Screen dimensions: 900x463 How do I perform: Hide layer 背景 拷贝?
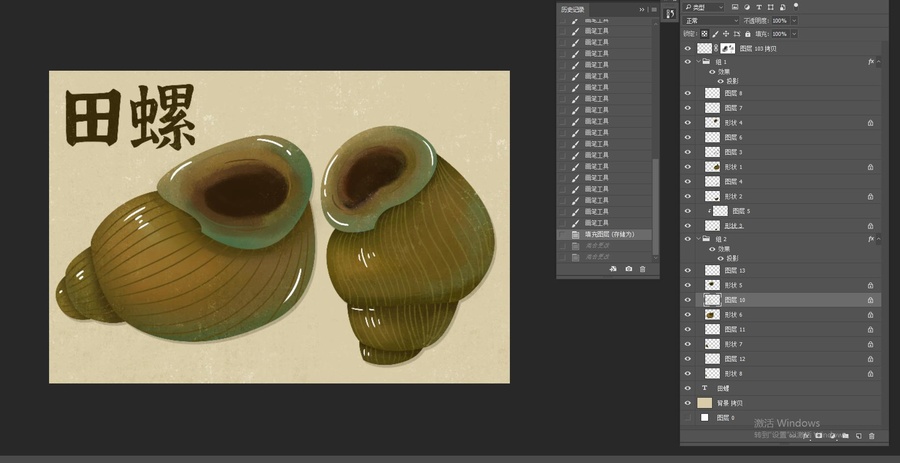click(x=688, y=403)
